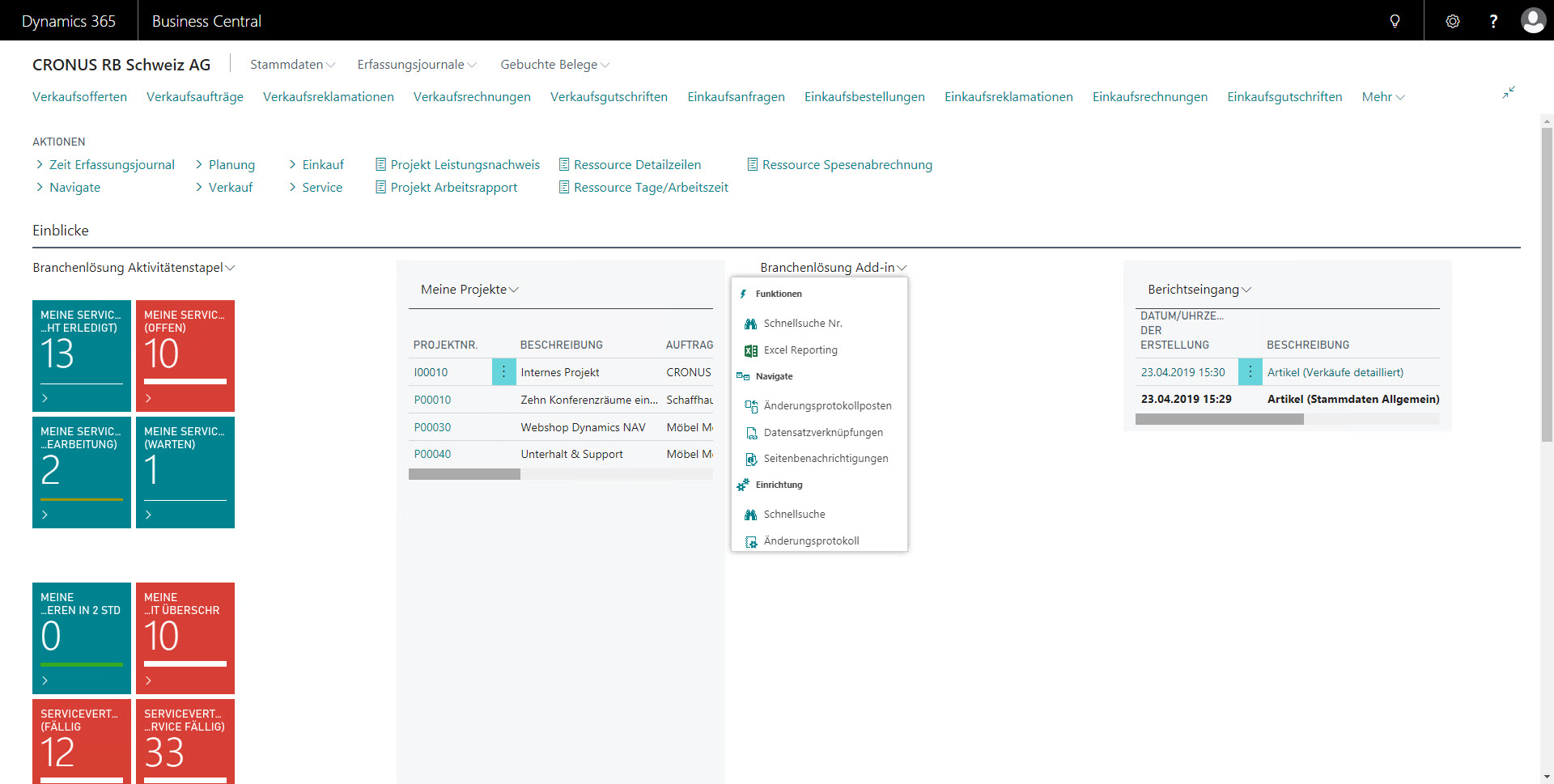
Task: Click the Excel Reporting icon
Action: pyautogui.click(x=750, y=350)
